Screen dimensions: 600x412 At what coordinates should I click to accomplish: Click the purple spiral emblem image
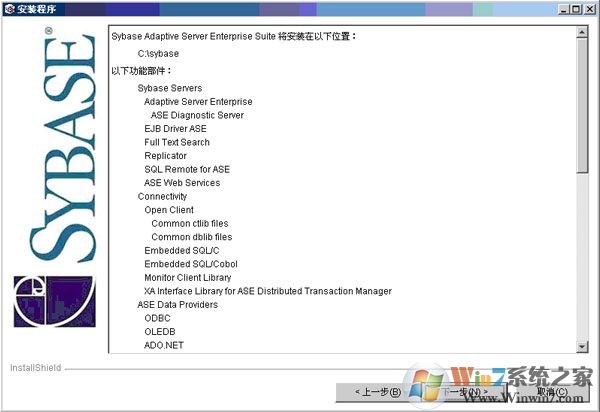(55, 301)
